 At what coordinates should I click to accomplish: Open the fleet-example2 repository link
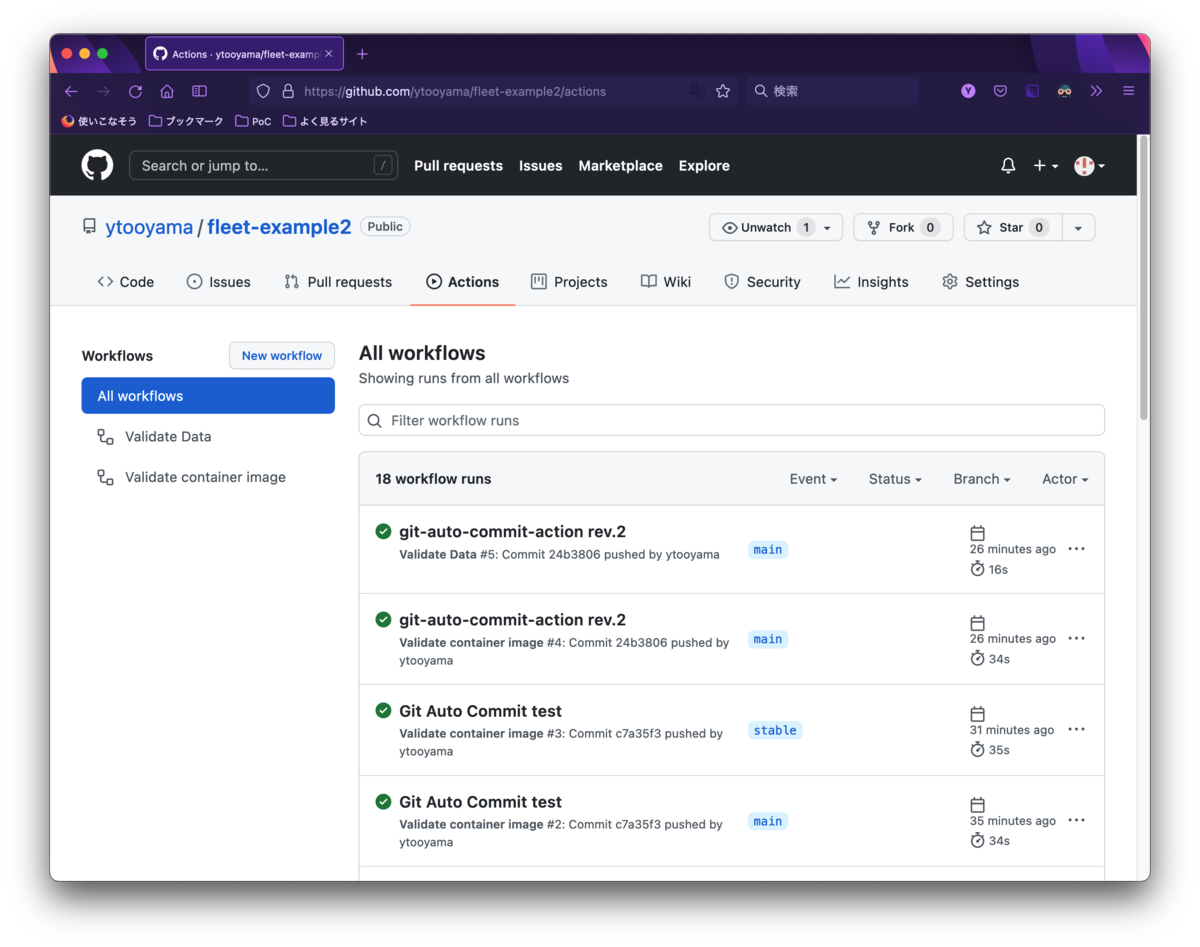click(x=279, y=227)
